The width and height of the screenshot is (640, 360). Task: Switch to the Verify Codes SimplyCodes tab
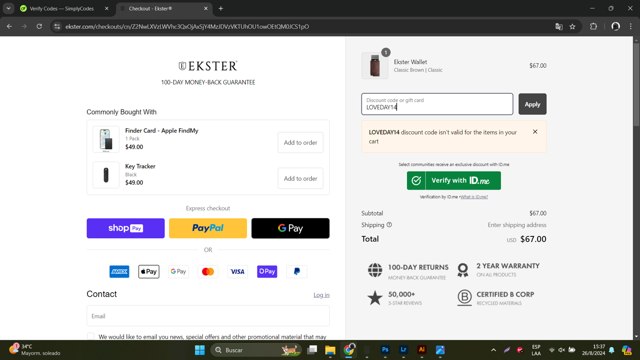click(x=62, y=9)
